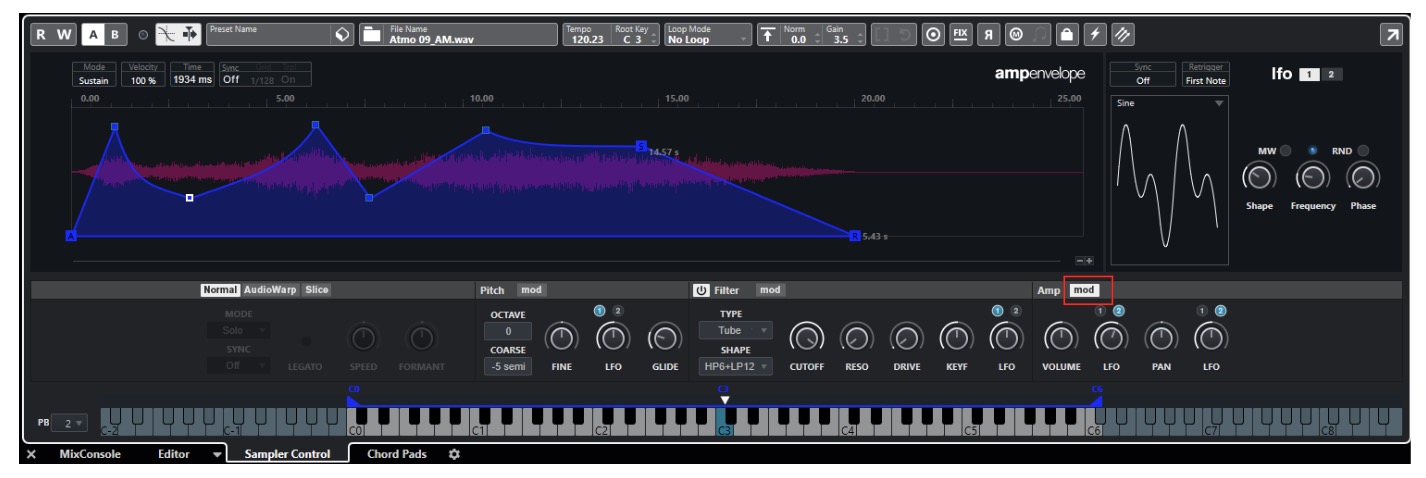Screen dimensions: 1426x478
Task: Select Normal playback mode tab
Action: [220, 290]
